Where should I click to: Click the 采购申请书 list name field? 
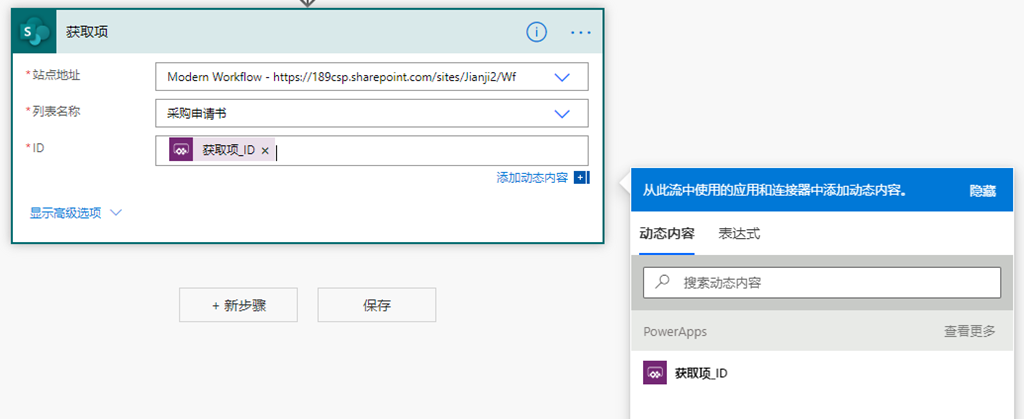[x=372, y=114]
